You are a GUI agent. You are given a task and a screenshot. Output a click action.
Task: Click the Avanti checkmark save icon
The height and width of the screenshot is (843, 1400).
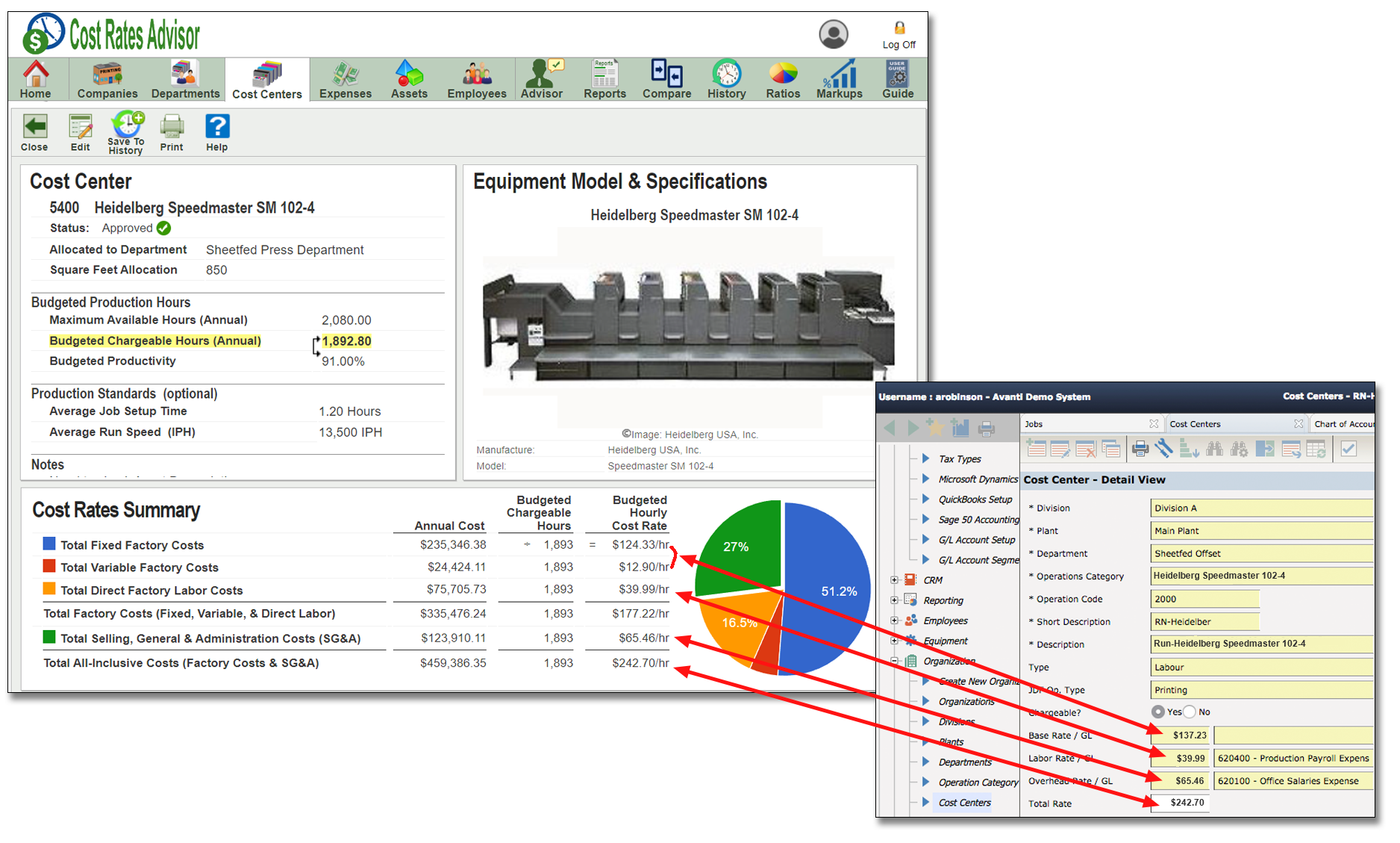click(1349, 449)
